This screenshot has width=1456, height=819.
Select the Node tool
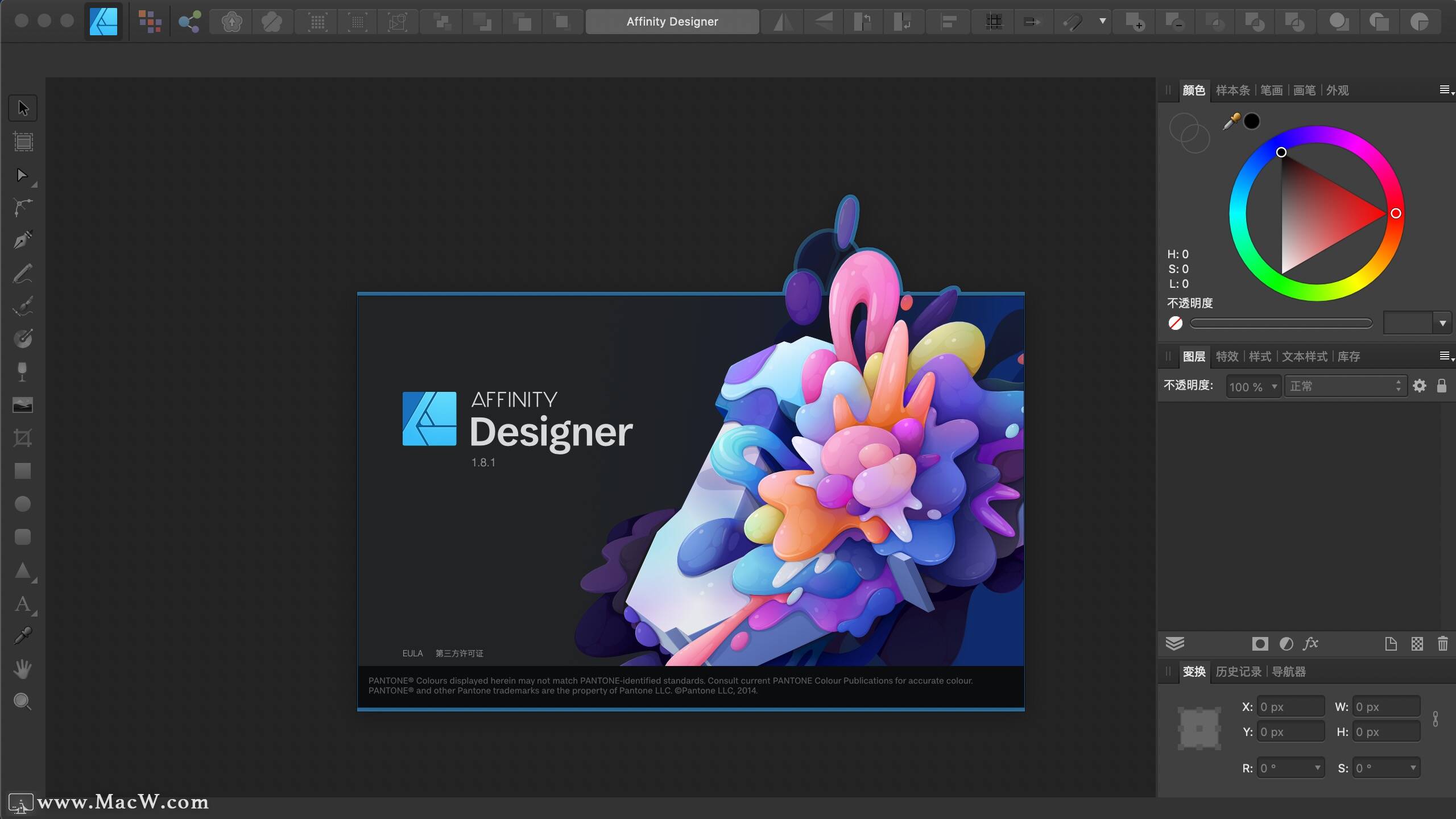click(x=23, y=175)
